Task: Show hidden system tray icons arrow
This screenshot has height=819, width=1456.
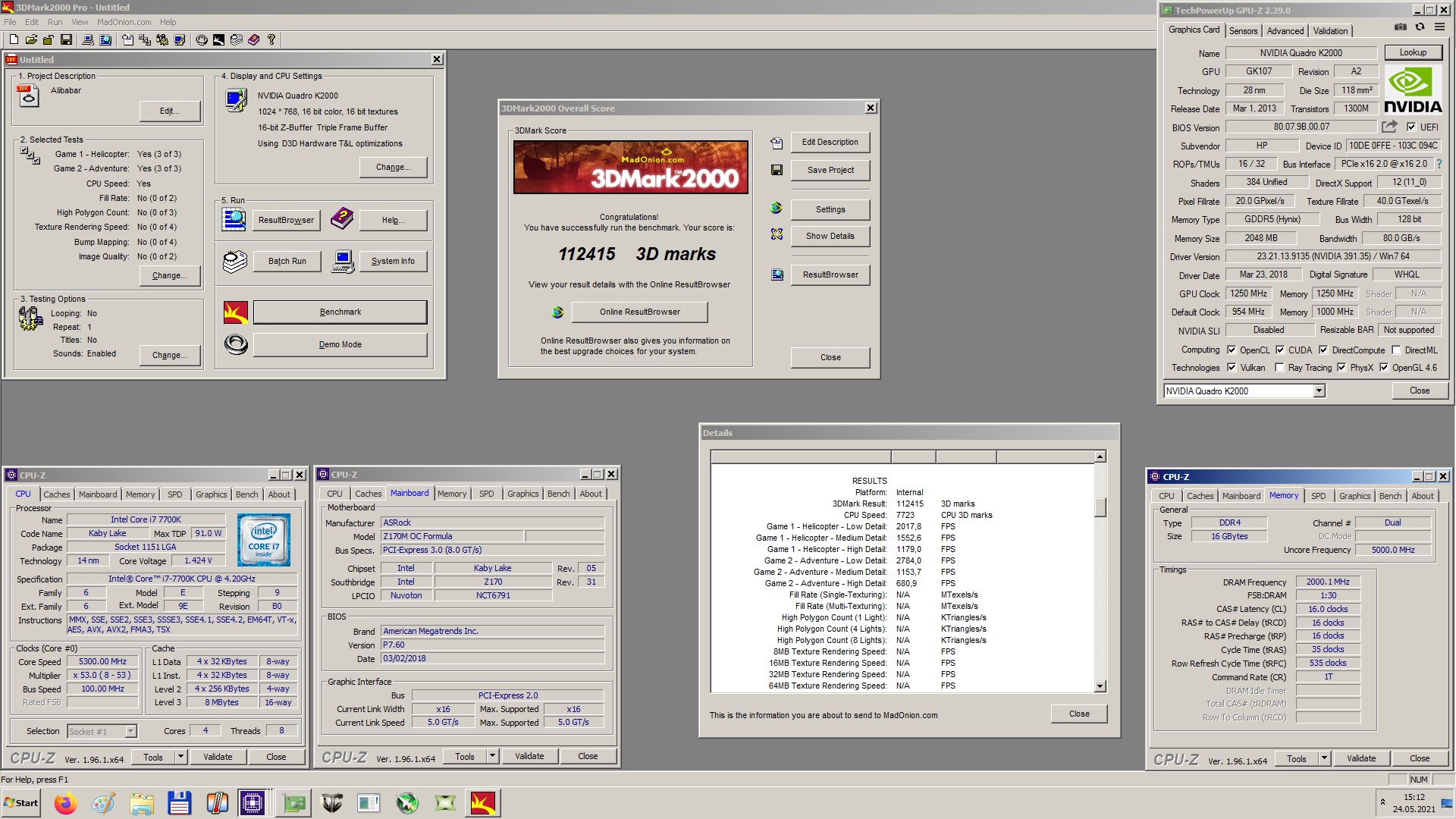Action: pos(1382,802)
